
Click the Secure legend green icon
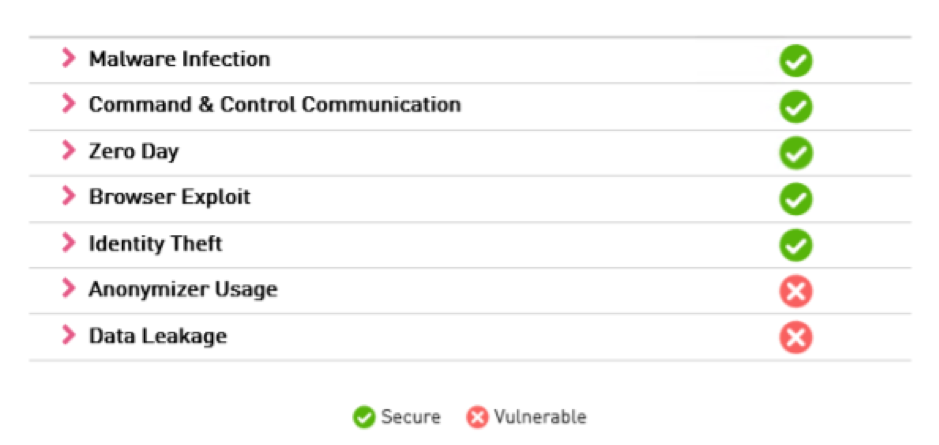(364, 417)
